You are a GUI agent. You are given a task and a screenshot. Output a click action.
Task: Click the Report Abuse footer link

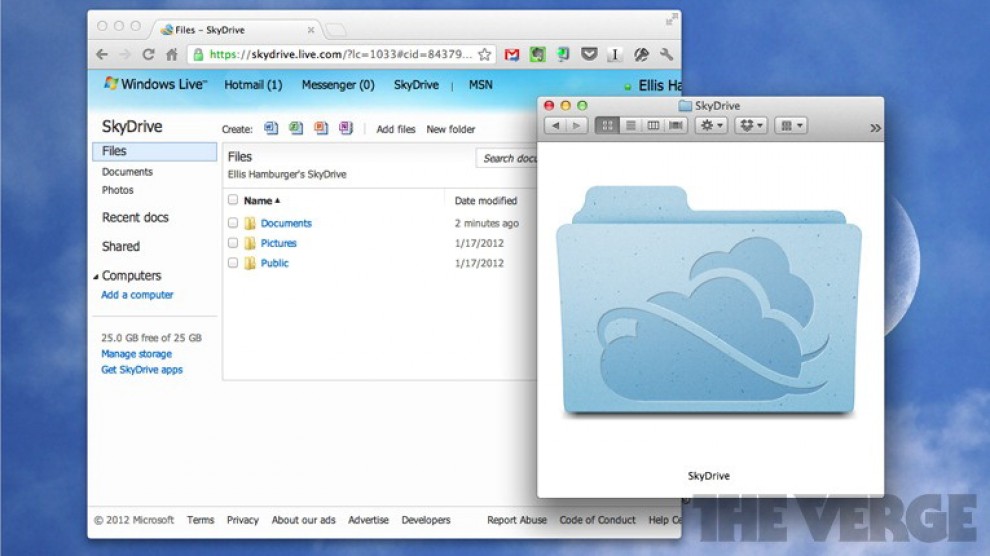(x=516, y=520)
